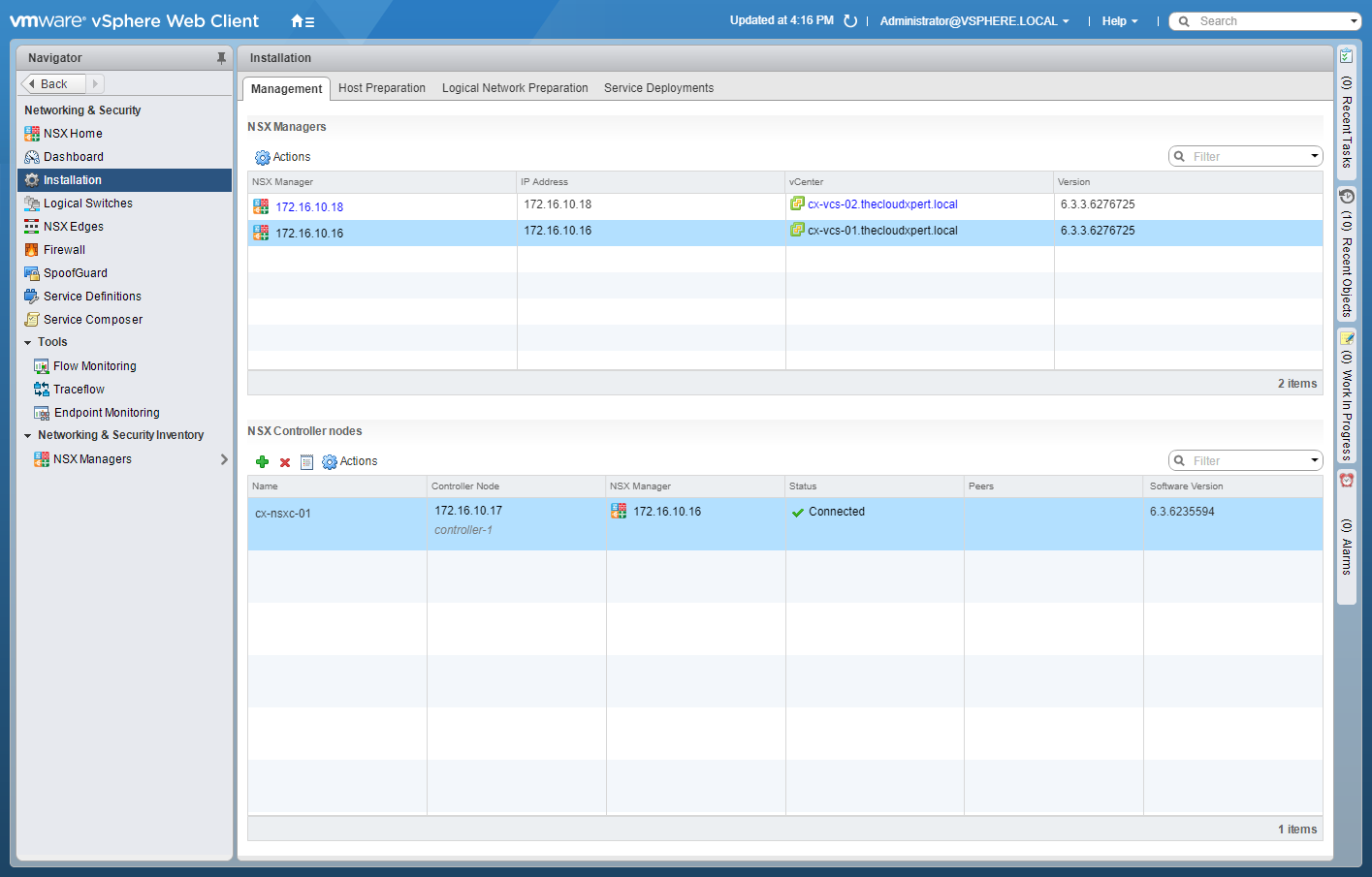Viewport: 1372px width, 877px height.
Task: Collapse the Tools tree section
Action: (28, 343)
